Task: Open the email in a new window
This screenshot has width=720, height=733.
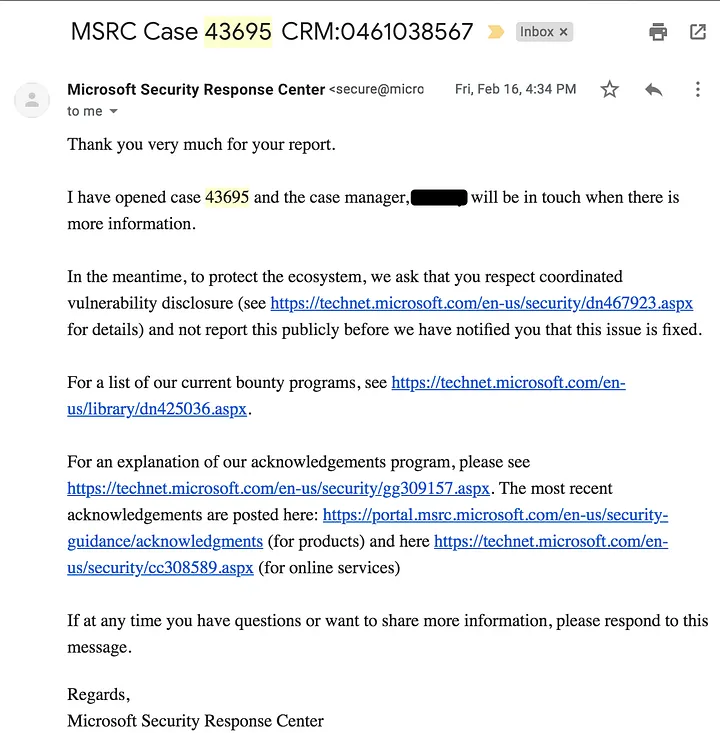Action: tap(698, 32)
